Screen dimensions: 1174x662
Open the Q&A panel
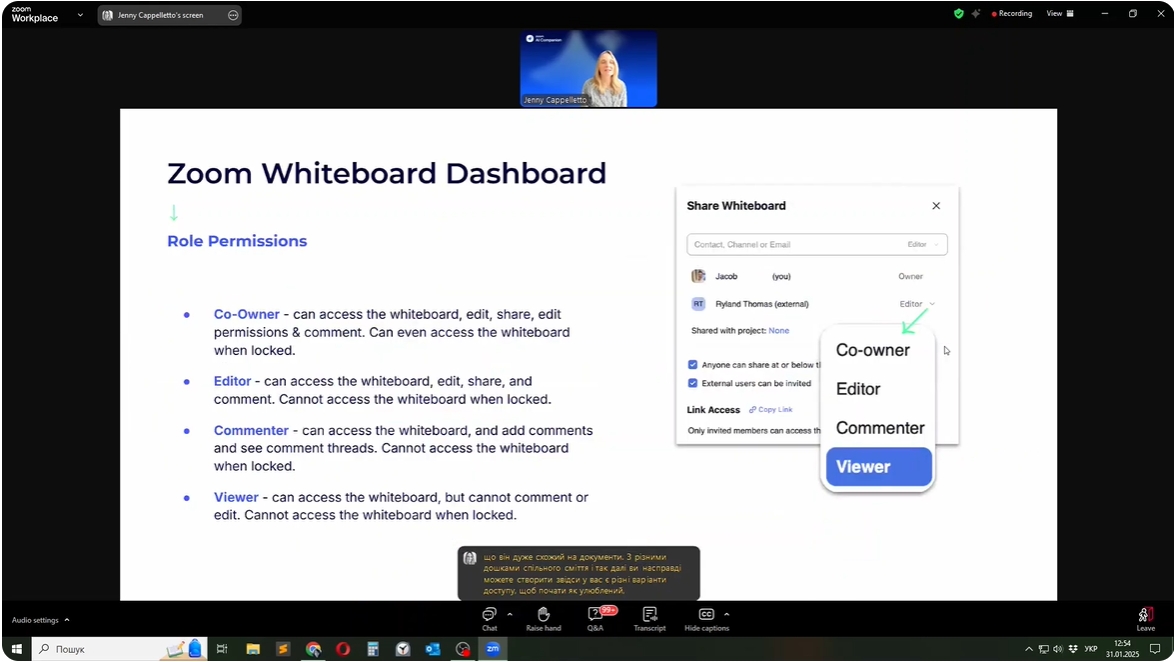pos(595,619)
